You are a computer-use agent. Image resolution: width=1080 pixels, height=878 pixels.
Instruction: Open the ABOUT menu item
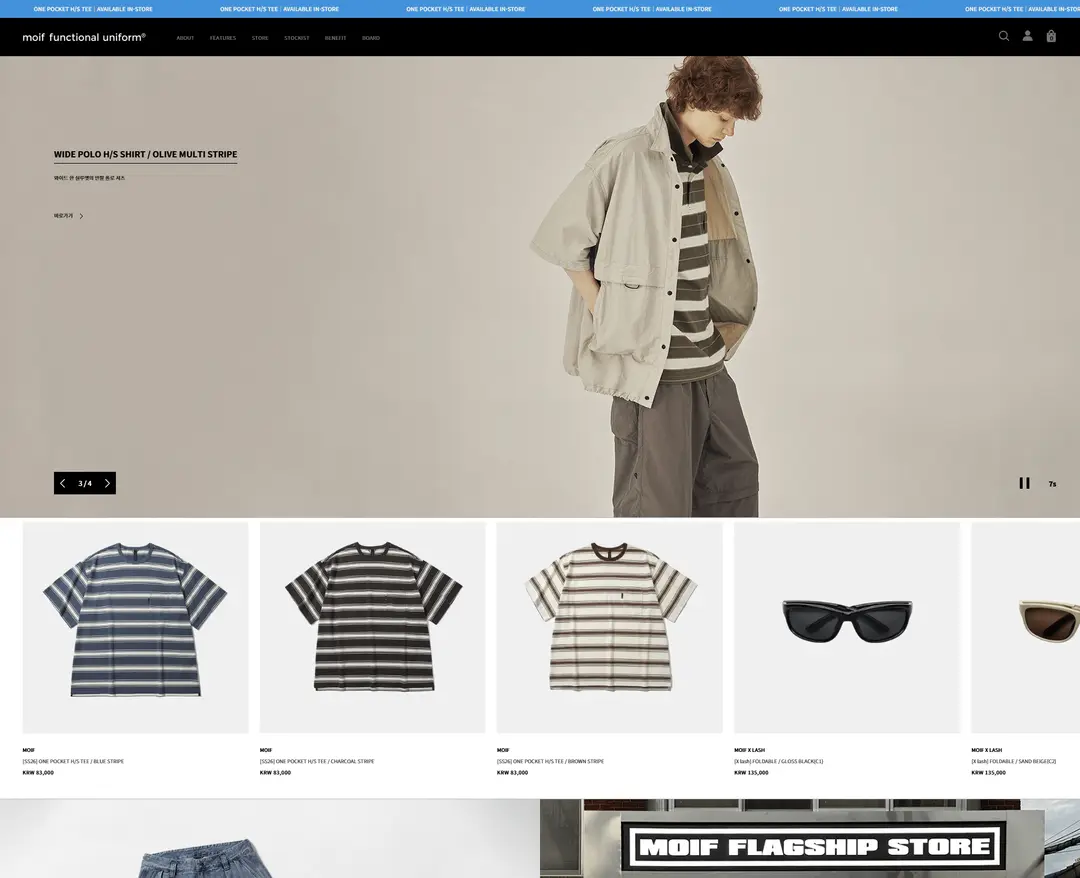click(185, 38)
